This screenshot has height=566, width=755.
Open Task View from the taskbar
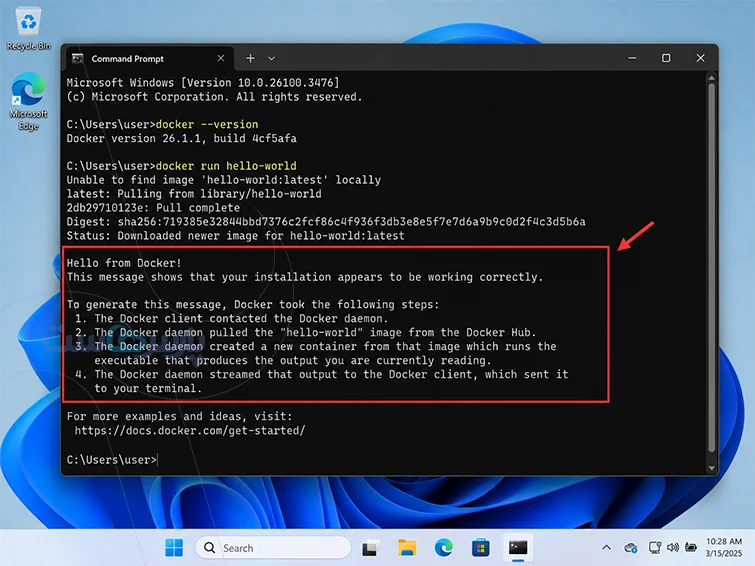pyautogui.click(x=371, y=548)
